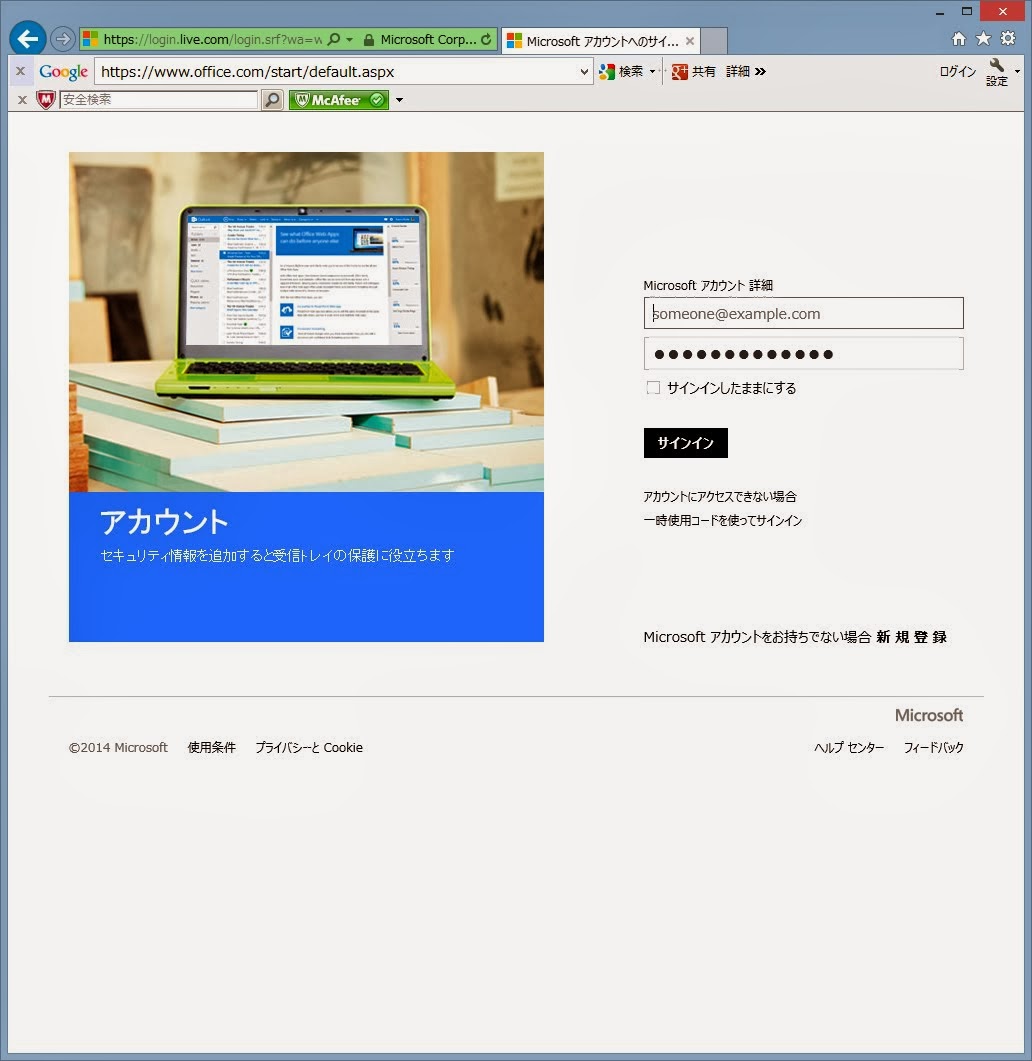The height and width of the screenshot is (1061, 1032).
Task: Click the password field
Action: [x=803, y=354]
